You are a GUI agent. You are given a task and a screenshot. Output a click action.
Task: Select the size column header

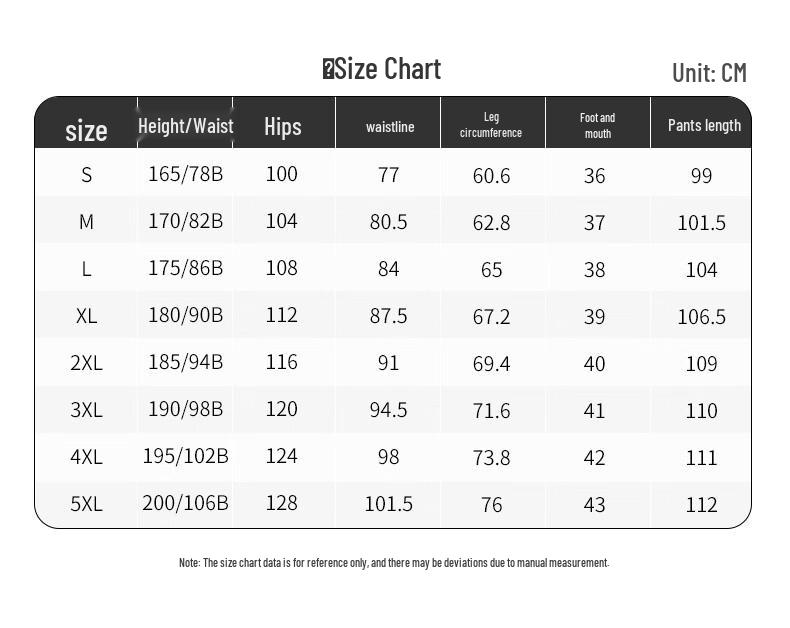[x=86, y=130]
